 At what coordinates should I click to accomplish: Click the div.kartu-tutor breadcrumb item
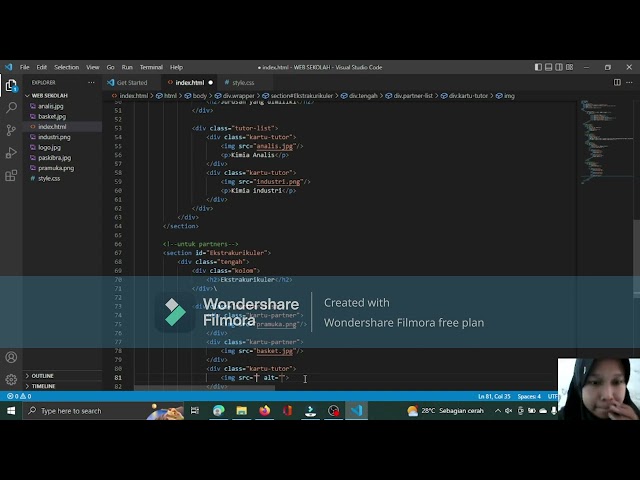click(464, 96)
